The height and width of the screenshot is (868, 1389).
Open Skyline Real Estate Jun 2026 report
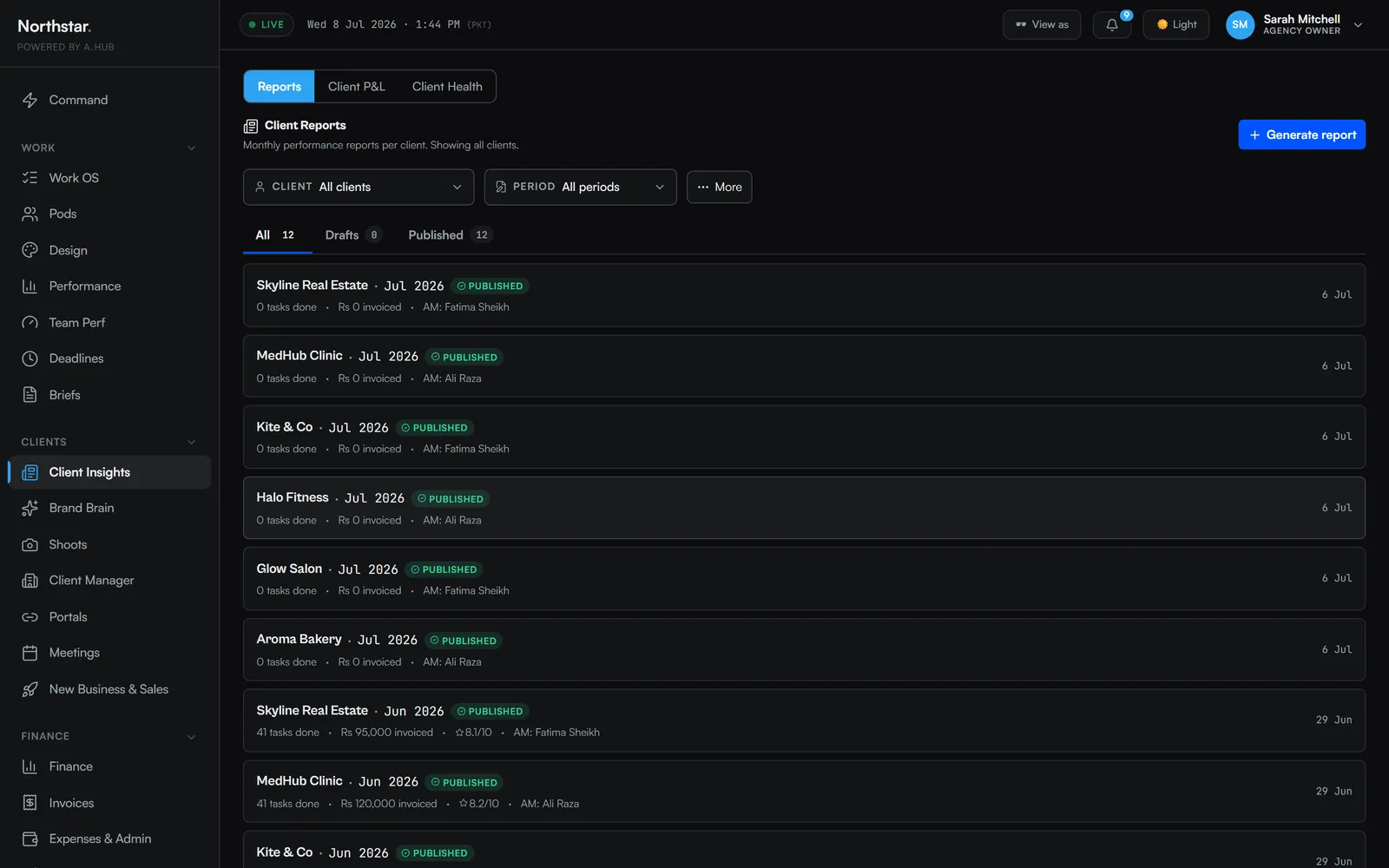804,720
